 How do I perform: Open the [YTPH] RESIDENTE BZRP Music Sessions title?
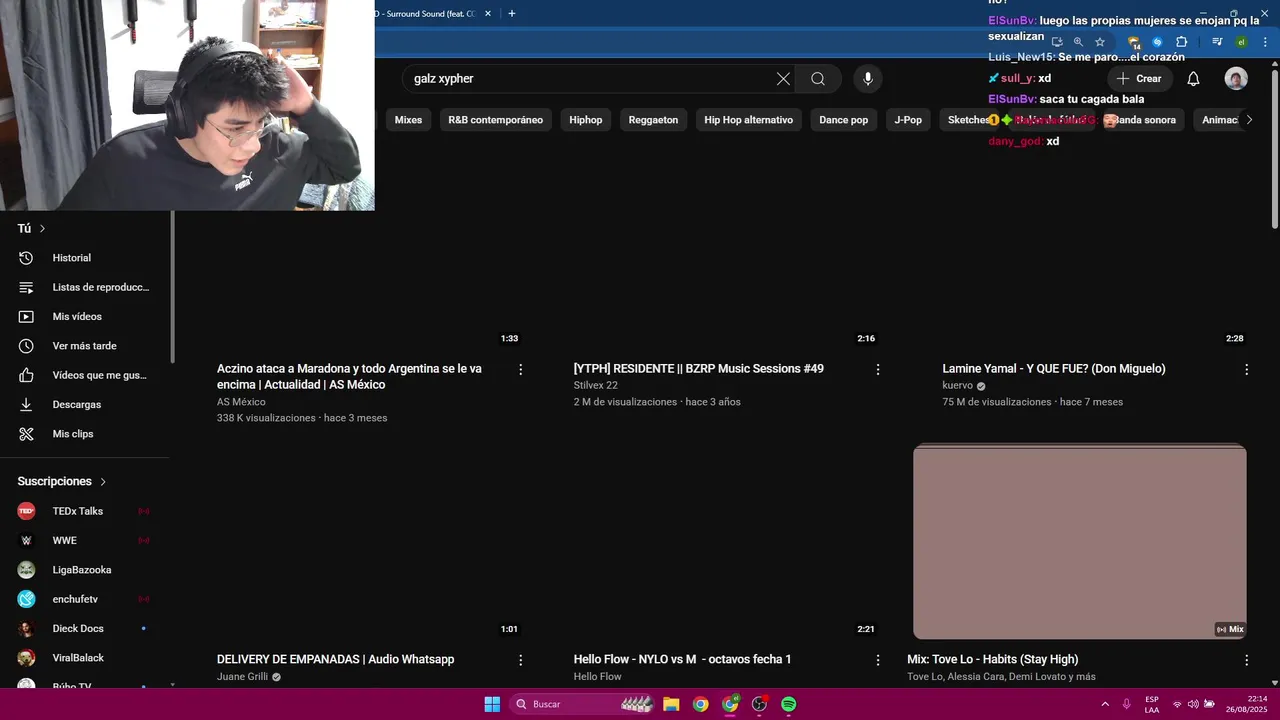[699, 369]
